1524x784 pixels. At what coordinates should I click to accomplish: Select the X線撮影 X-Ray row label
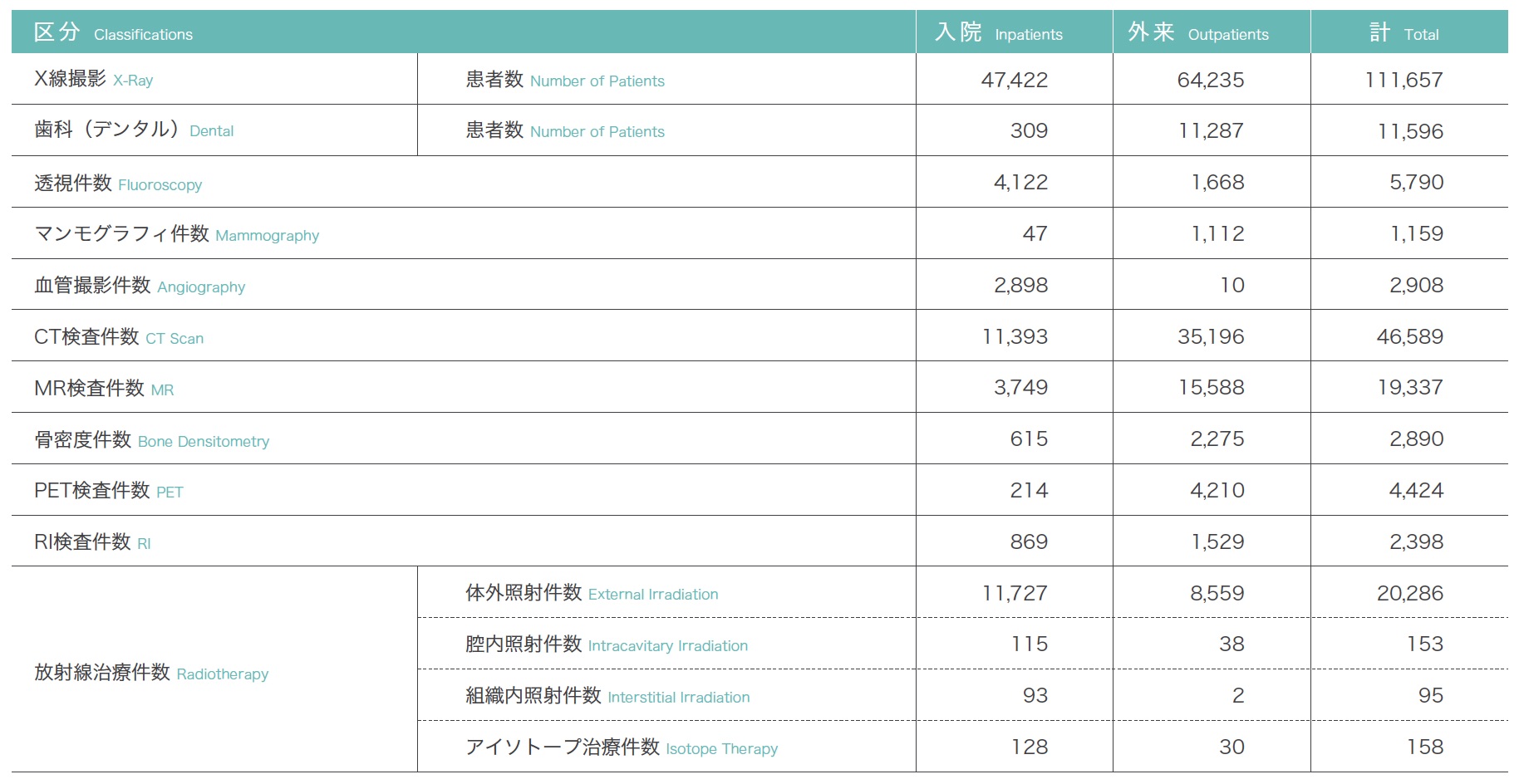[x=93, y=80]
